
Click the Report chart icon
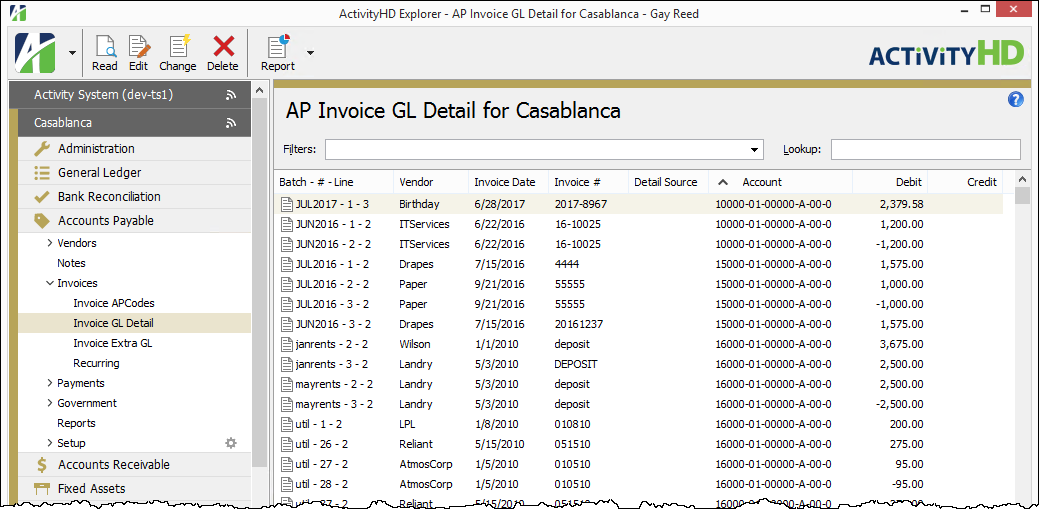pos(277,47)
